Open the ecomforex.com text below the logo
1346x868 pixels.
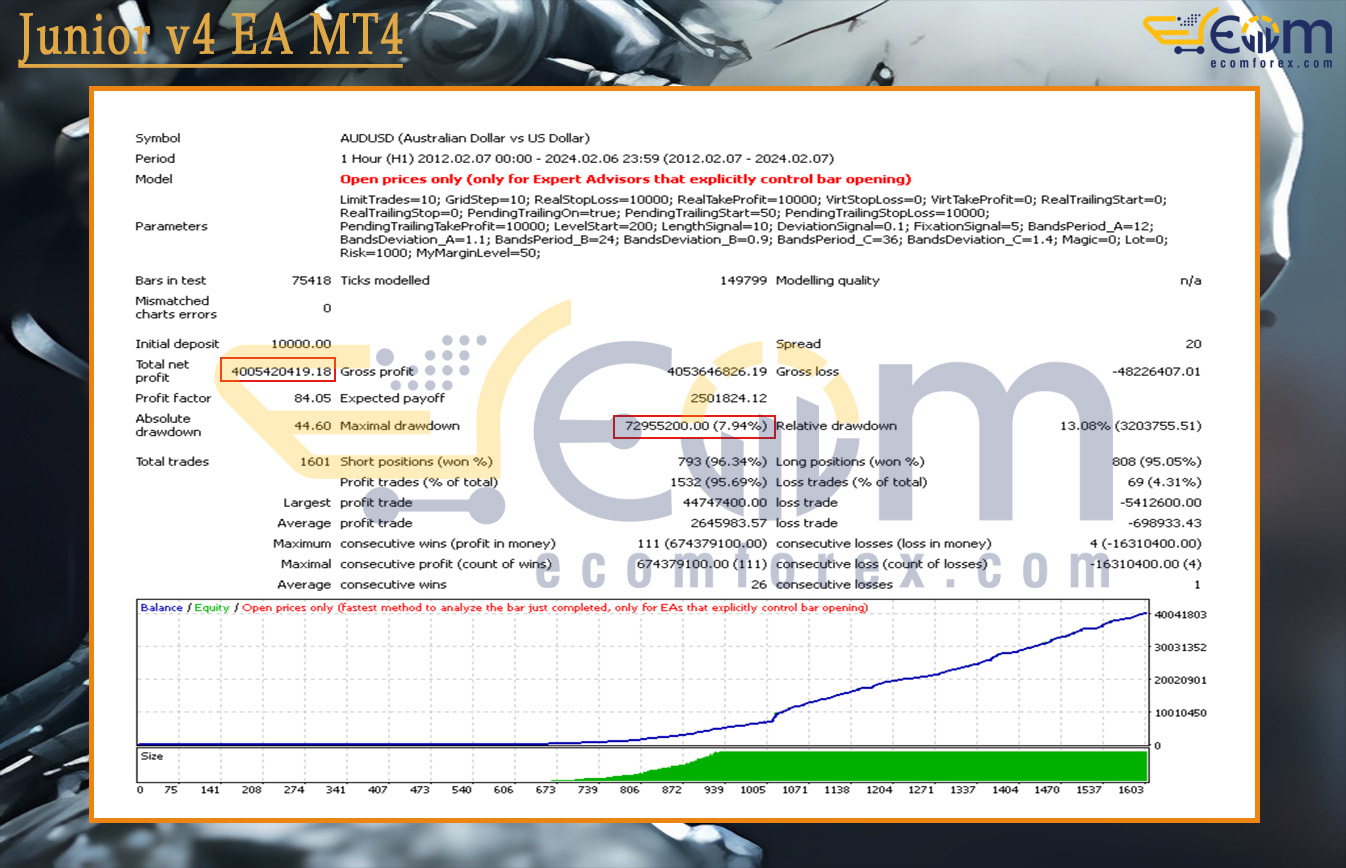pyautogui.click(x=1271, y=64)
